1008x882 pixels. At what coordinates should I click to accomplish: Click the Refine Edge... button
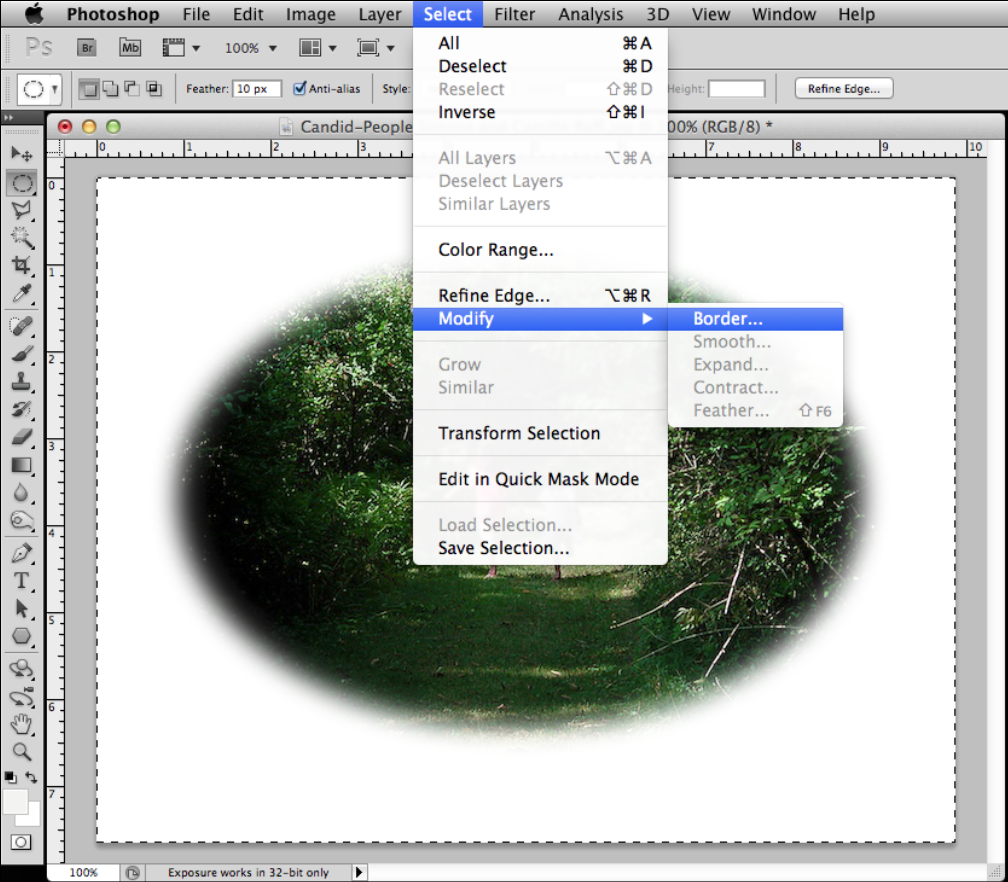843,89
